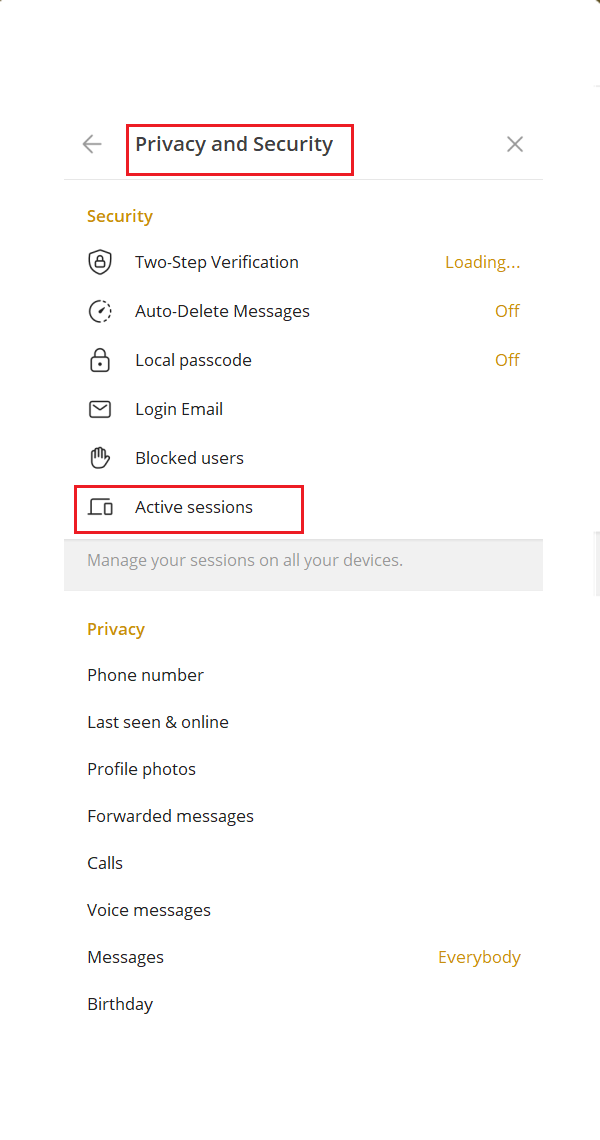Click the Active sessions devices icon

pyautogui.click(x=100, y=507)
